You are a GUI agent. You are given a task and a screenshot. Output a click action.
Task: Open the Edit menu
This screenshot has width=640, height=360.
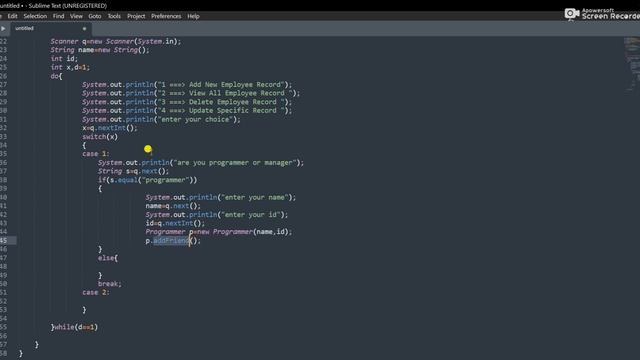click(x=12, y=16)
